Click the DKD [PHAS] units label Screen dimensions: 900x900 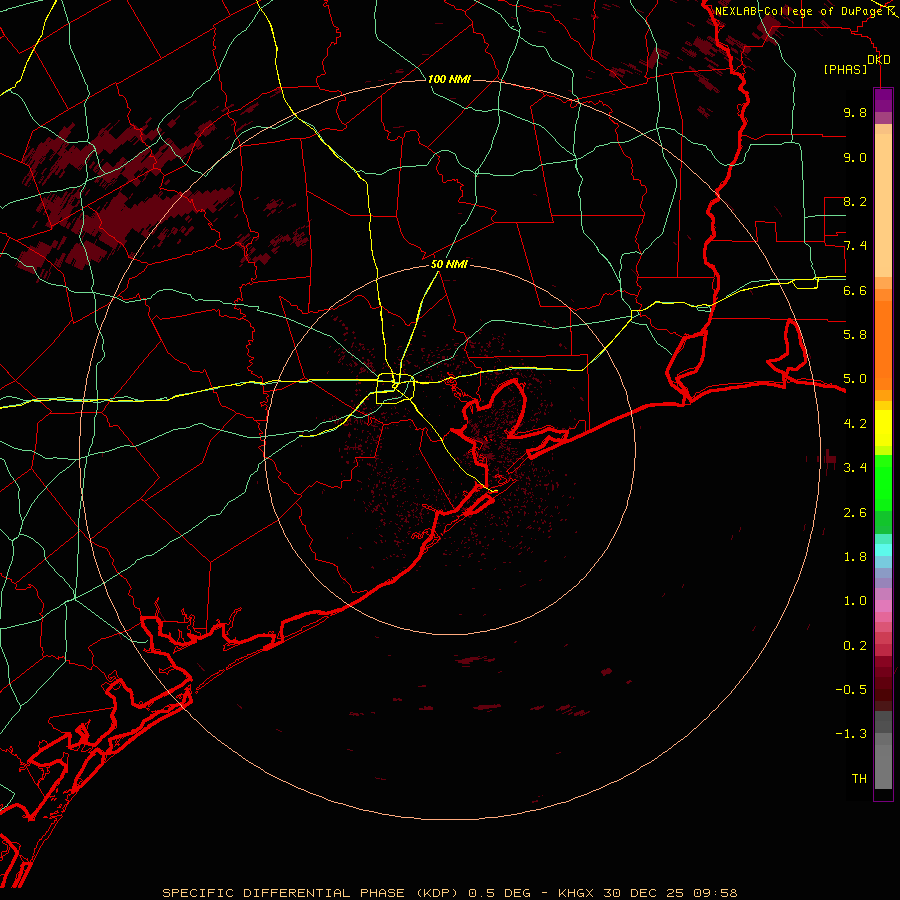[856, 64]
